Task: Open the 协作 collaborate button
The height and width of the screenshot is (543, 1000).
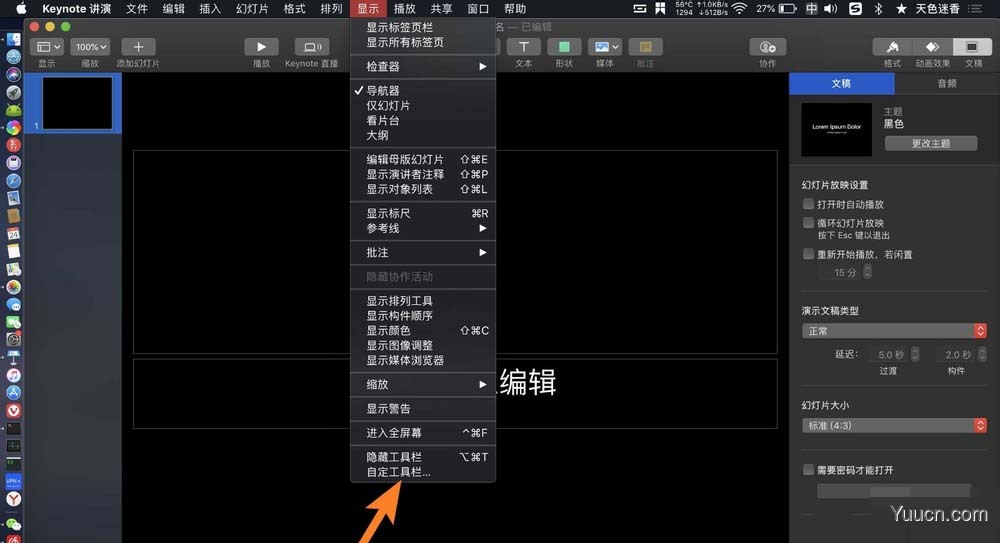Action: (x=767, y=47)
